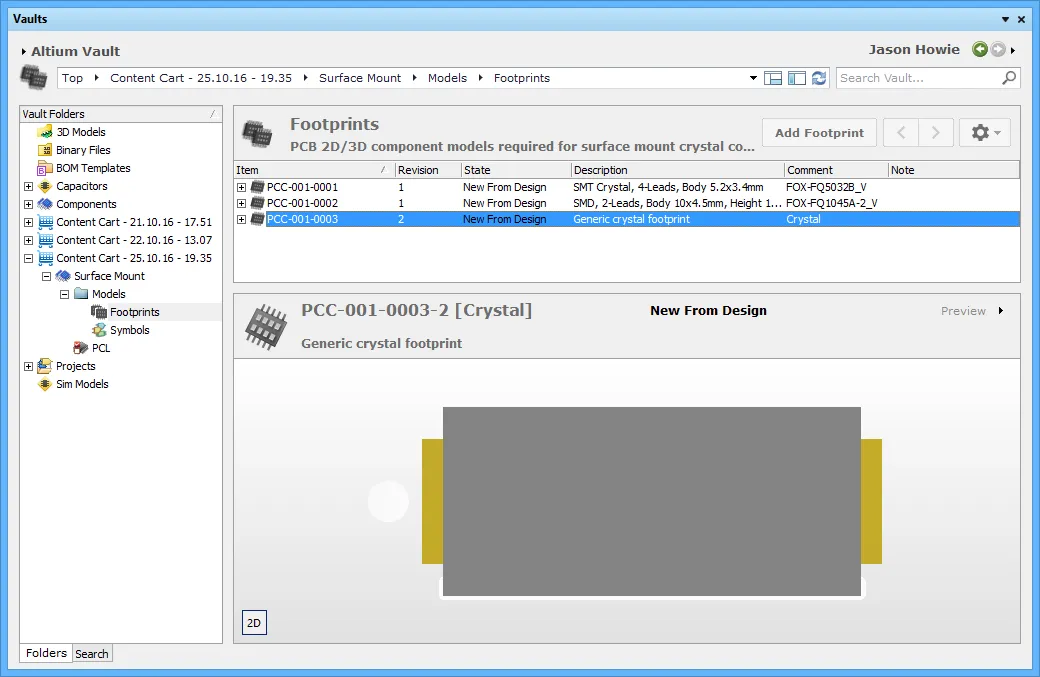1040x677 pixels.
Task: Click the Models folder icon
Action: click(x=81, y=294)
